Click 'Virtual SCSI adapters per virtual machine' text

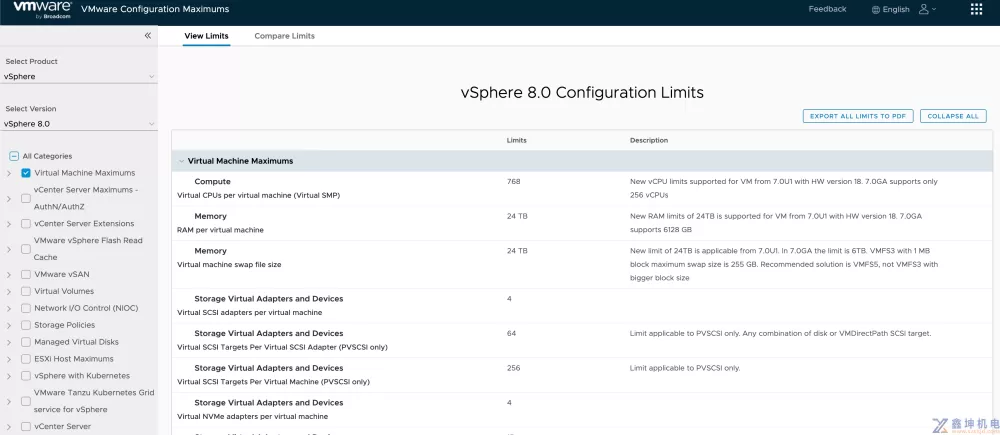click(249, 313)
